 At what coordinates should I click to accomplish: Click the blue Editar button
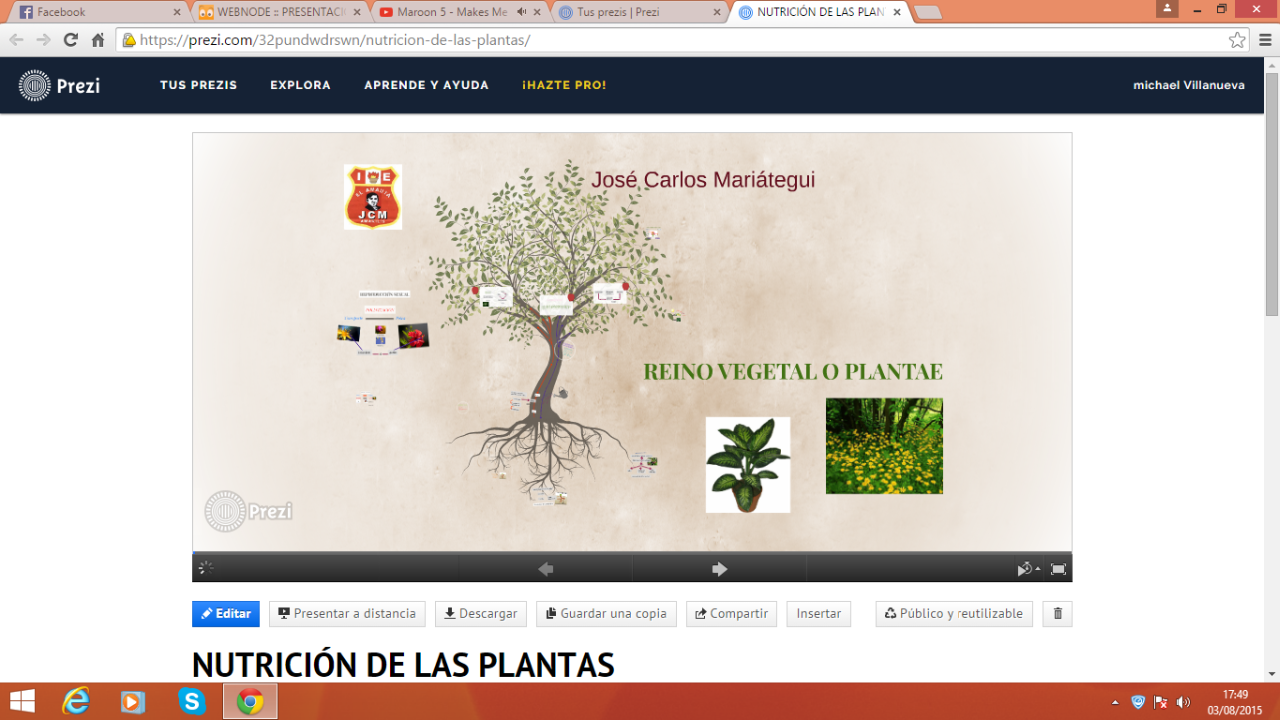tap(226, 614)
